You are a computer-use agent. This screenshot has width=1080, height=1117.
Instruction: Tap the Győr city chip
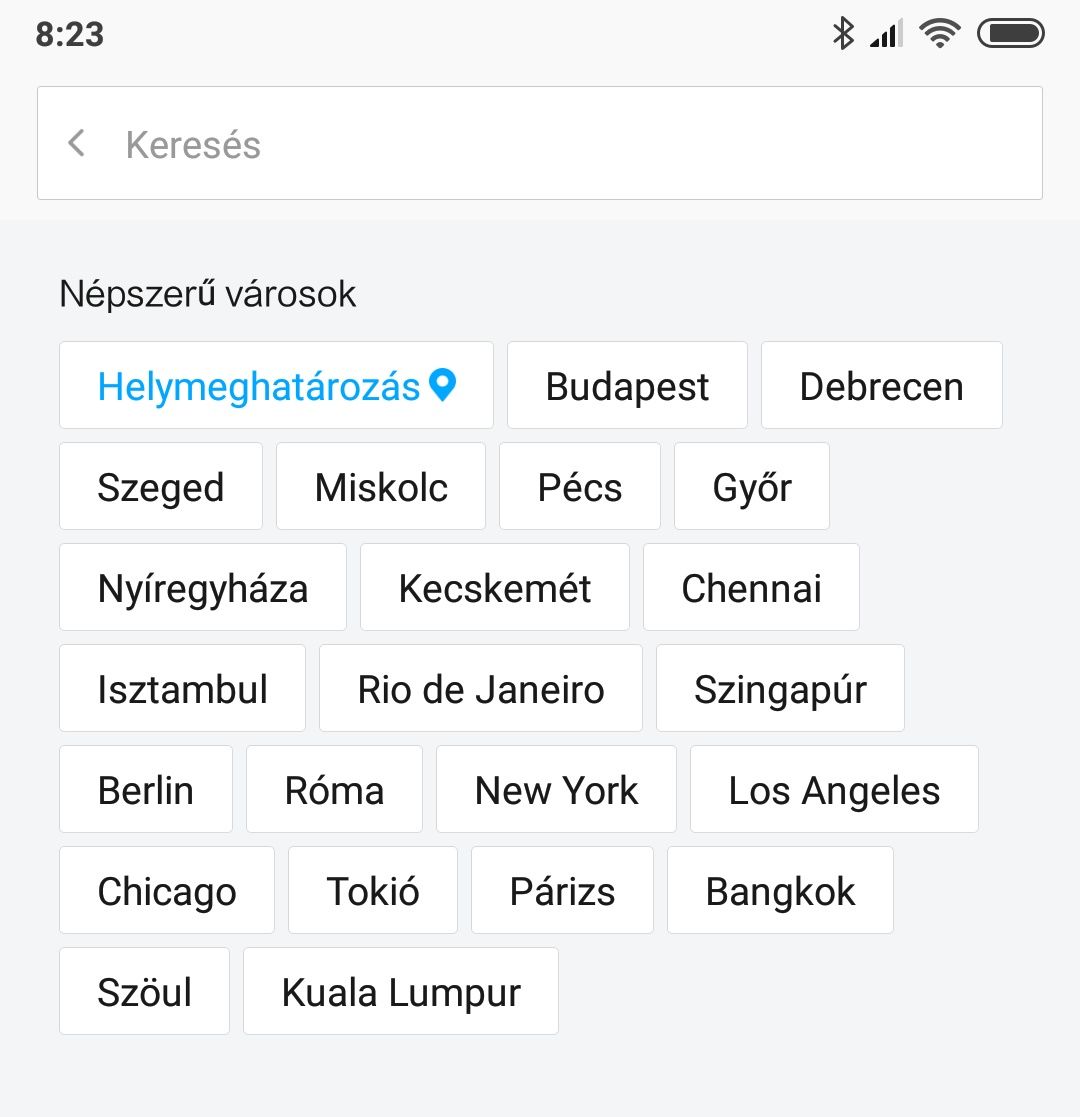click(752, 487)
